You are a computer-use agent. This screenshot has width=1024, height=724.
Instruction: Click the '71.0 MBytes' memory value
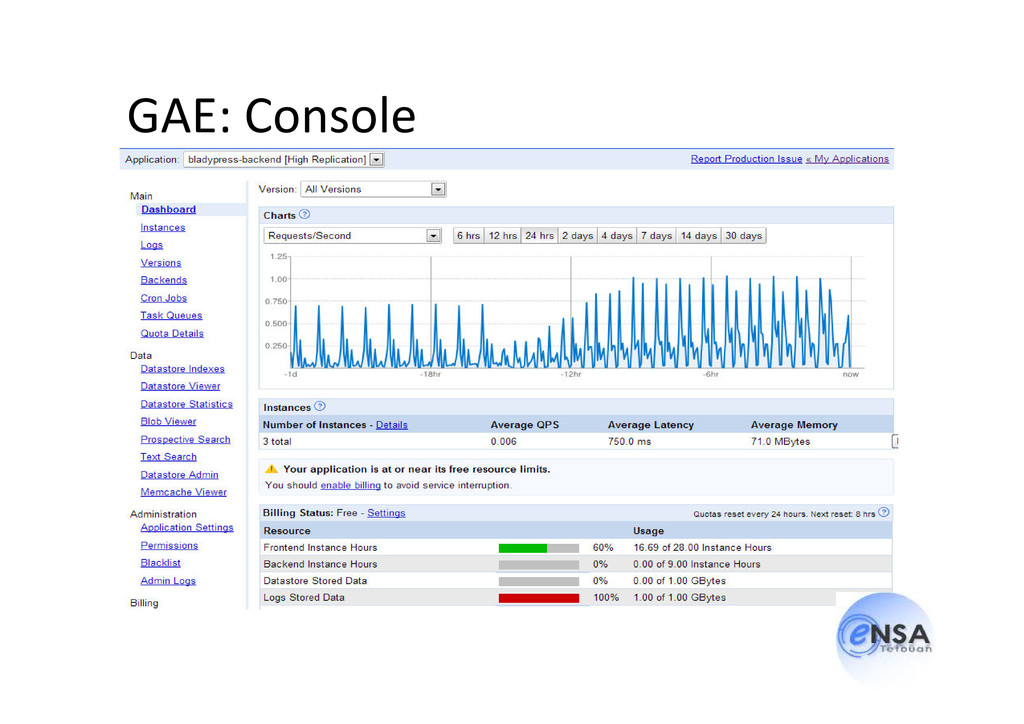(x=780, y=442)
